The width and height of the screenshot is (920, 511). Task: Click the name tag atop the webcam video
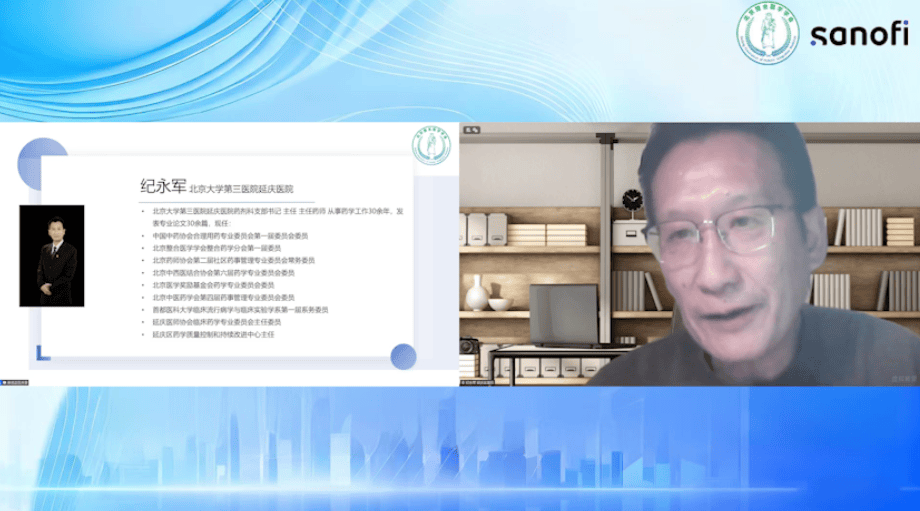(x=470, y=129)
